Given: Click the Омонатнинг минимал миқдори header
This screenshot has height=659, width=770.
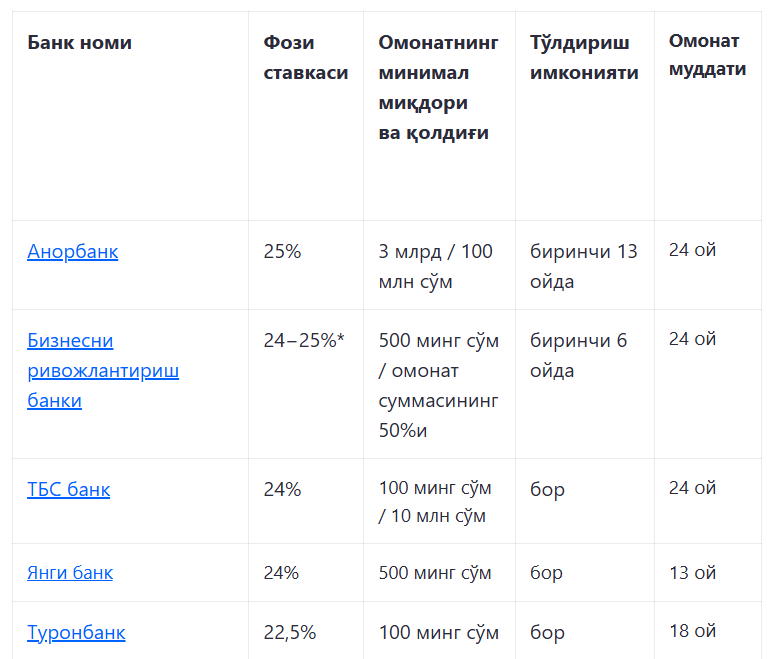Looking at the screenshot, I should [438, 87].
